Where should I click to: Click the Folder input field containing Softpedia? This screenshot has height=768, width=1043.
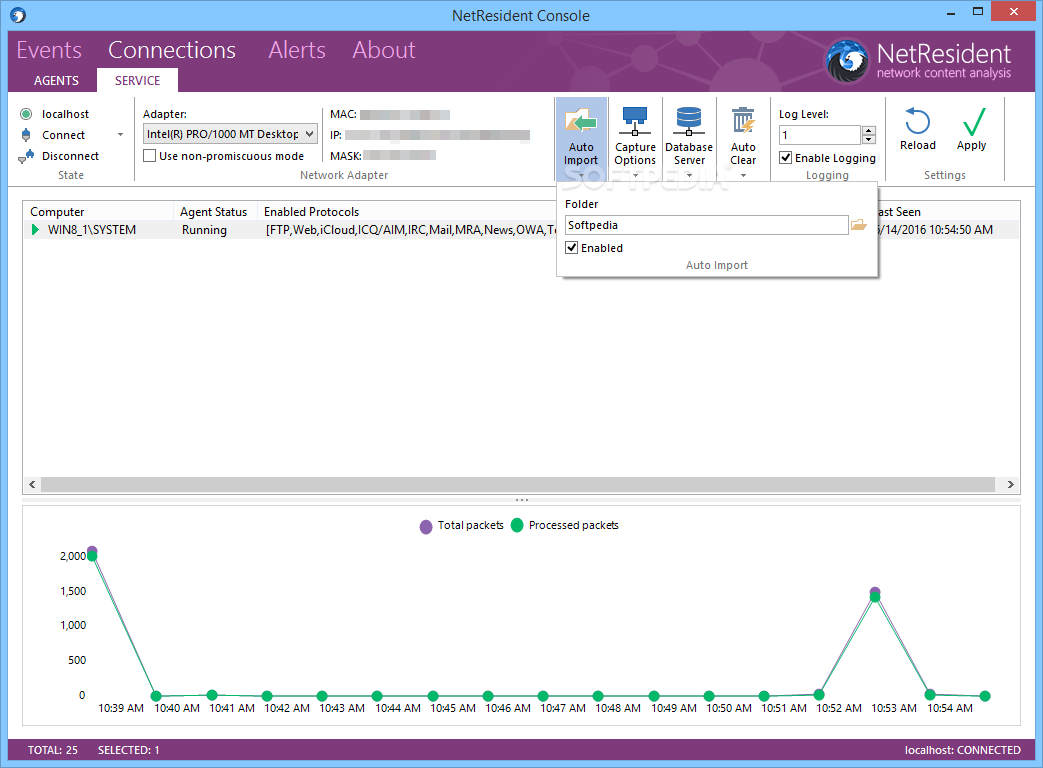[x=706, y=225]
